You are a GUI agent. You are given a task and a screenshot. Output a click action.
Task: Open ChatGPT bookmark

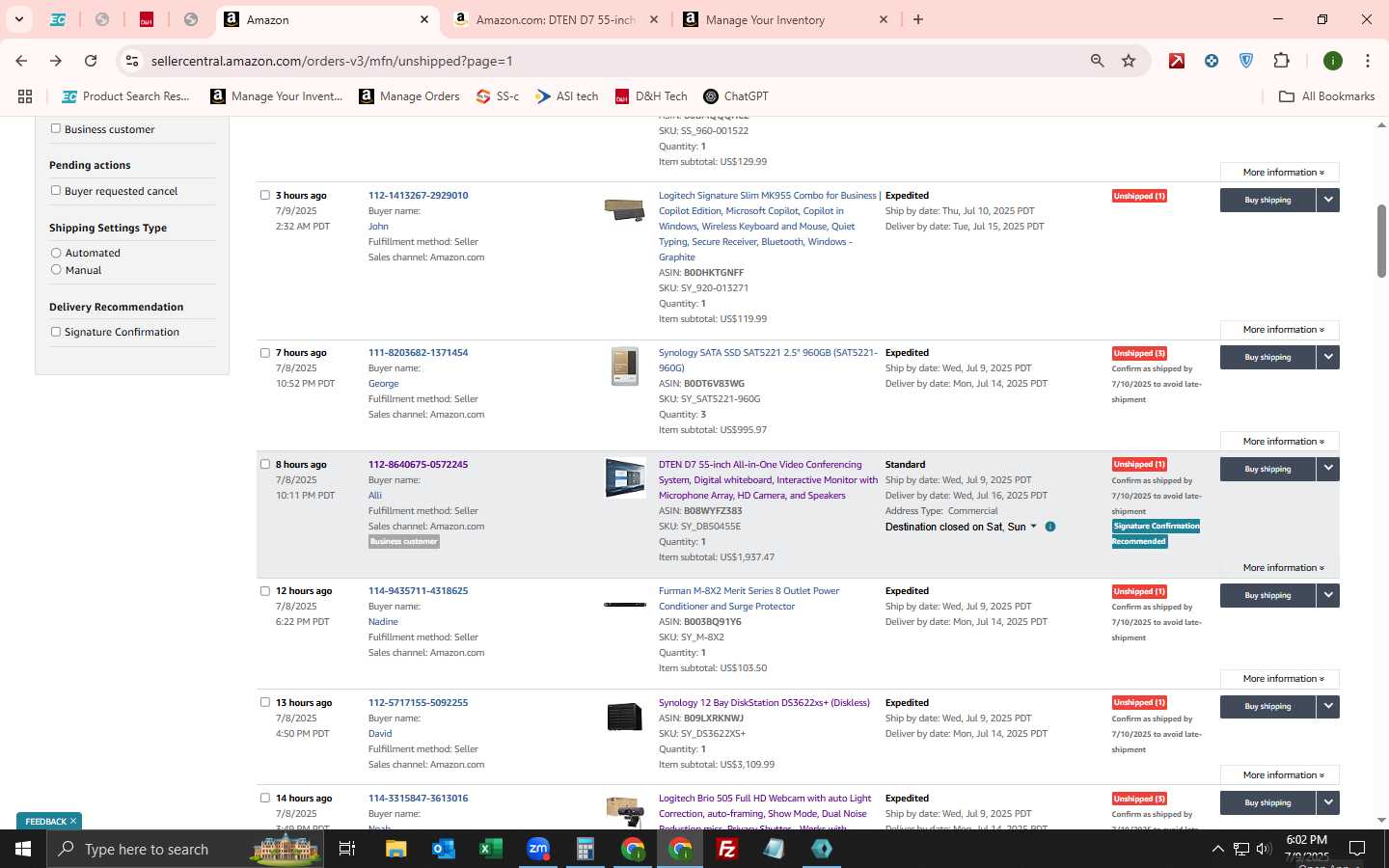(736, 96)
